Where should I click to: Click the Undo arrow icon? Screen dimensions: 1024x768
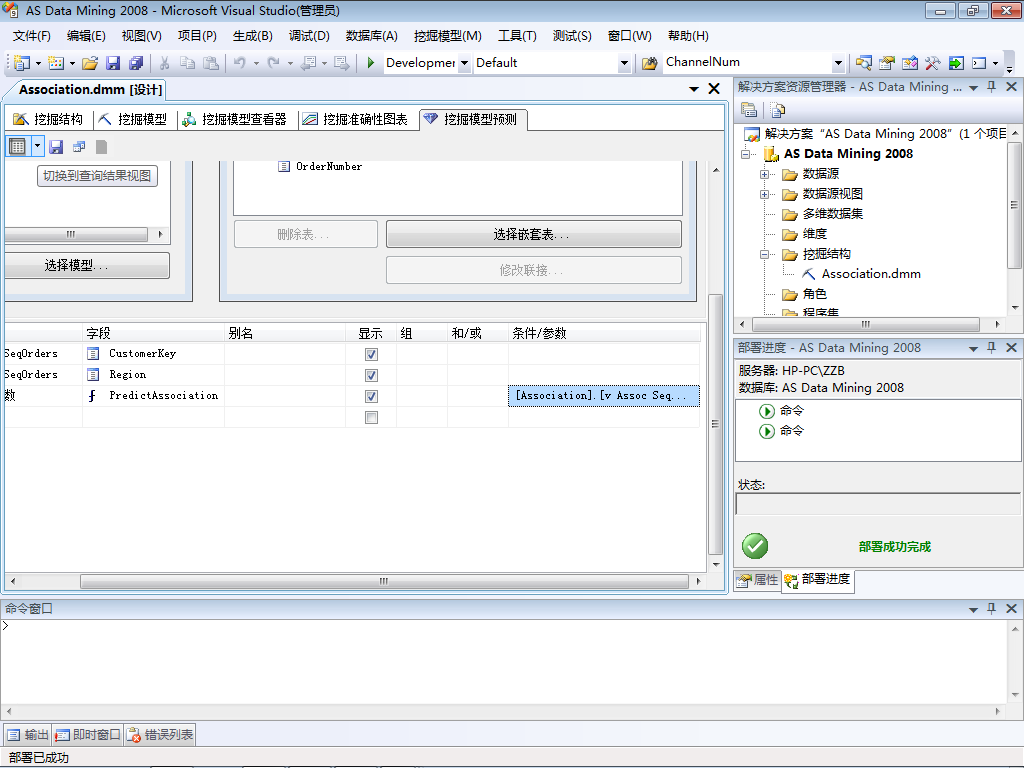point(240,63)
